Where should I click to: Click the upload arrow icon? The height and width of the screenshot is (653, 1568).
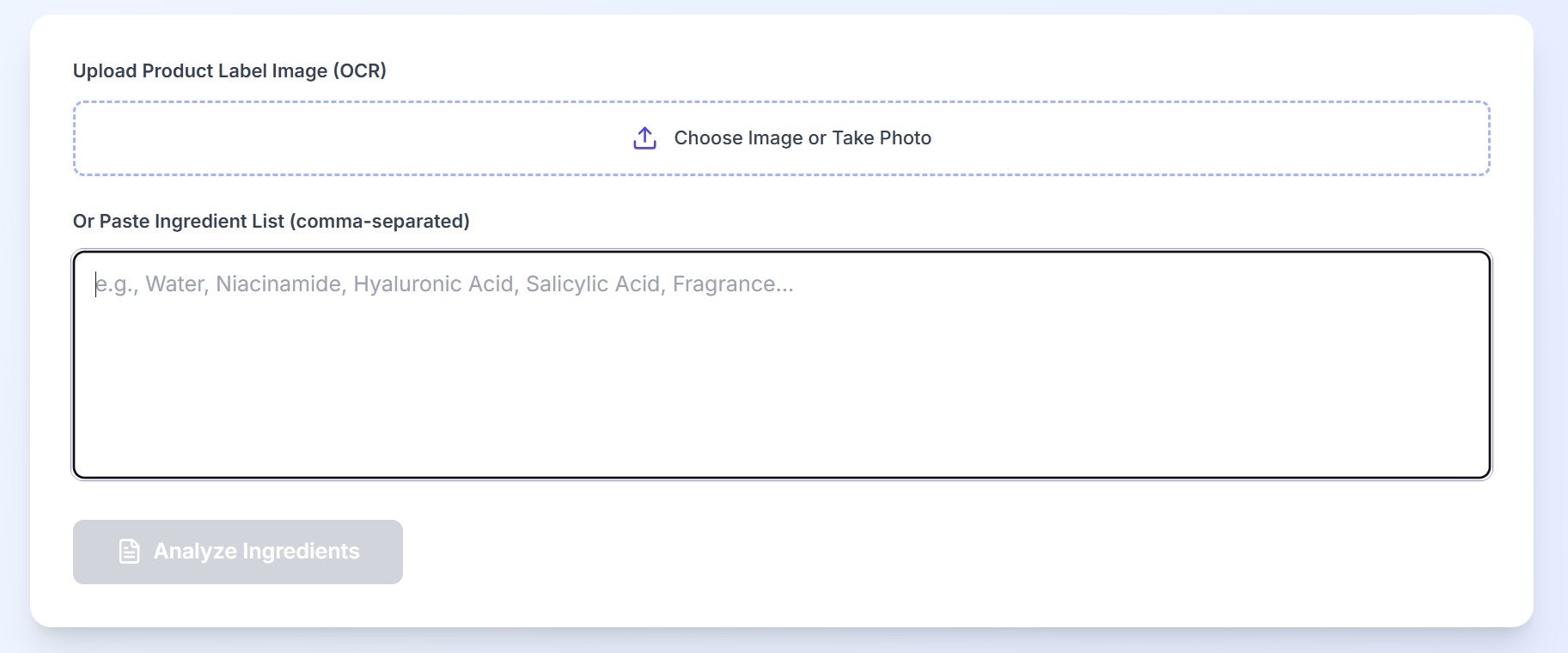[644, 138]
